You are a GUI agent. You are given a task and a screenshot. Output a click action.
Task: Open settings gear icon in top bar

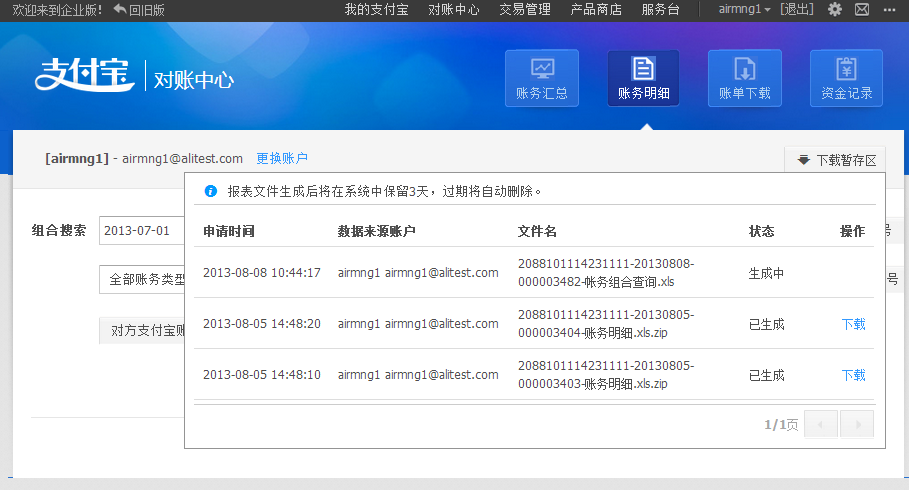(x=835, y=9)
